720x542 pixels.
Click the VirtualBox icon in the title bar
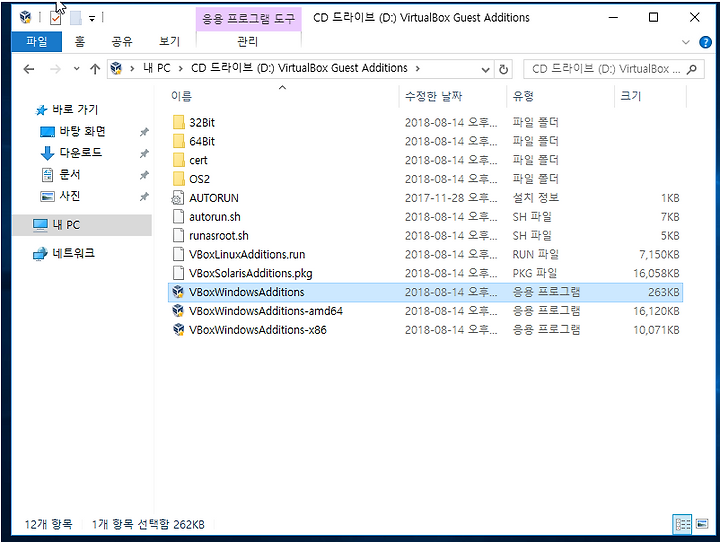point(26,17)
